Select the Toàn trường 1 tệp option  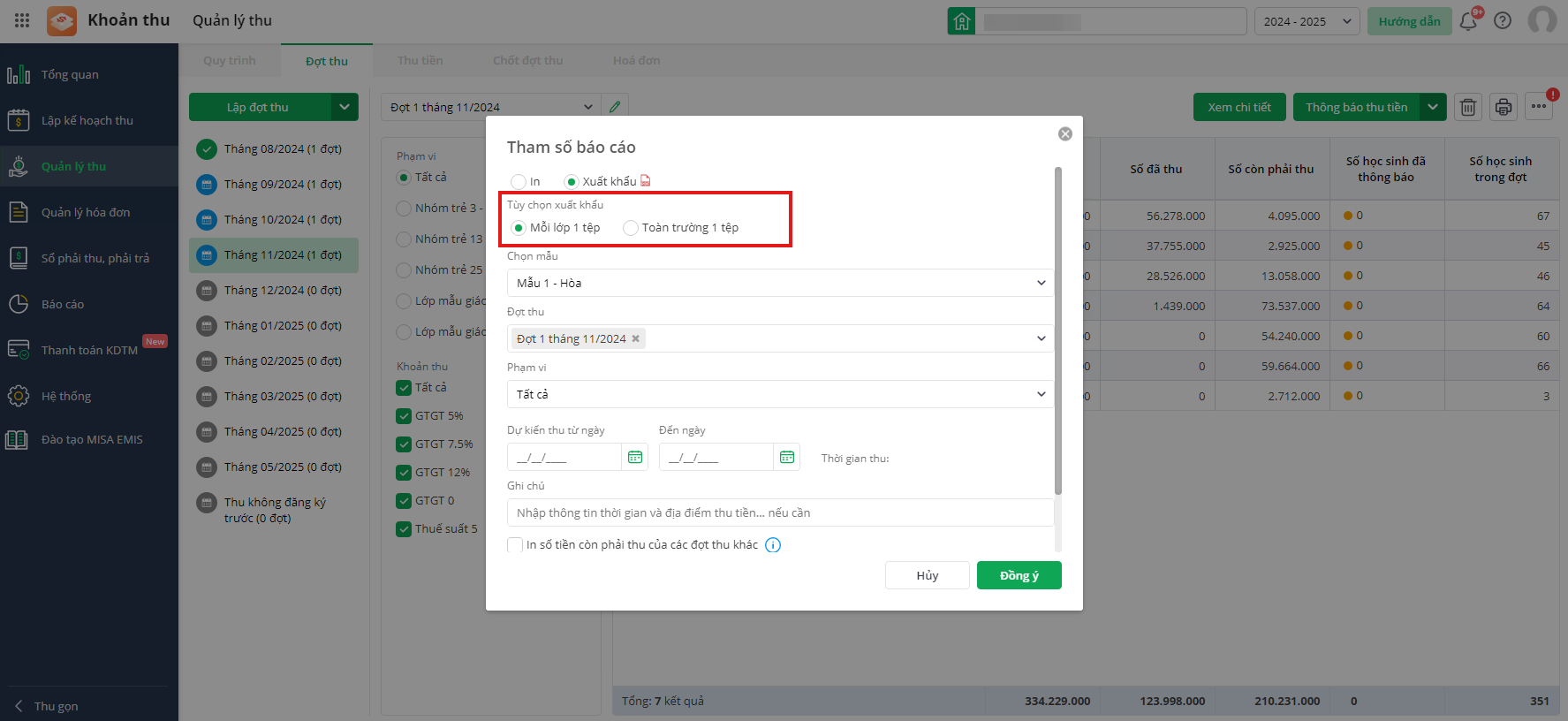point(631,228)
